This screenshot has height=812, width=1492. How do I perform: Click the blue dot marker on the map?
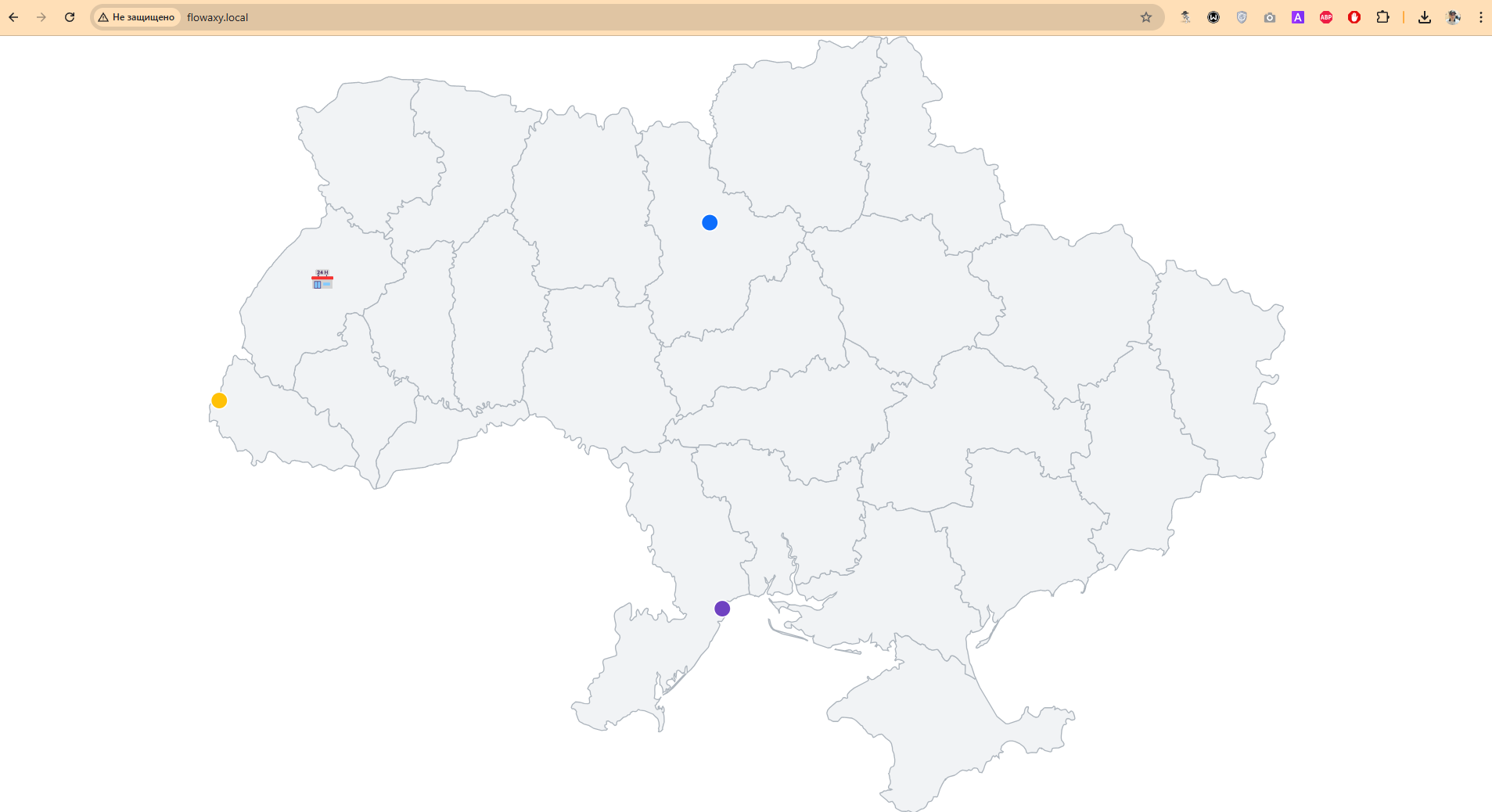point(710,223)
